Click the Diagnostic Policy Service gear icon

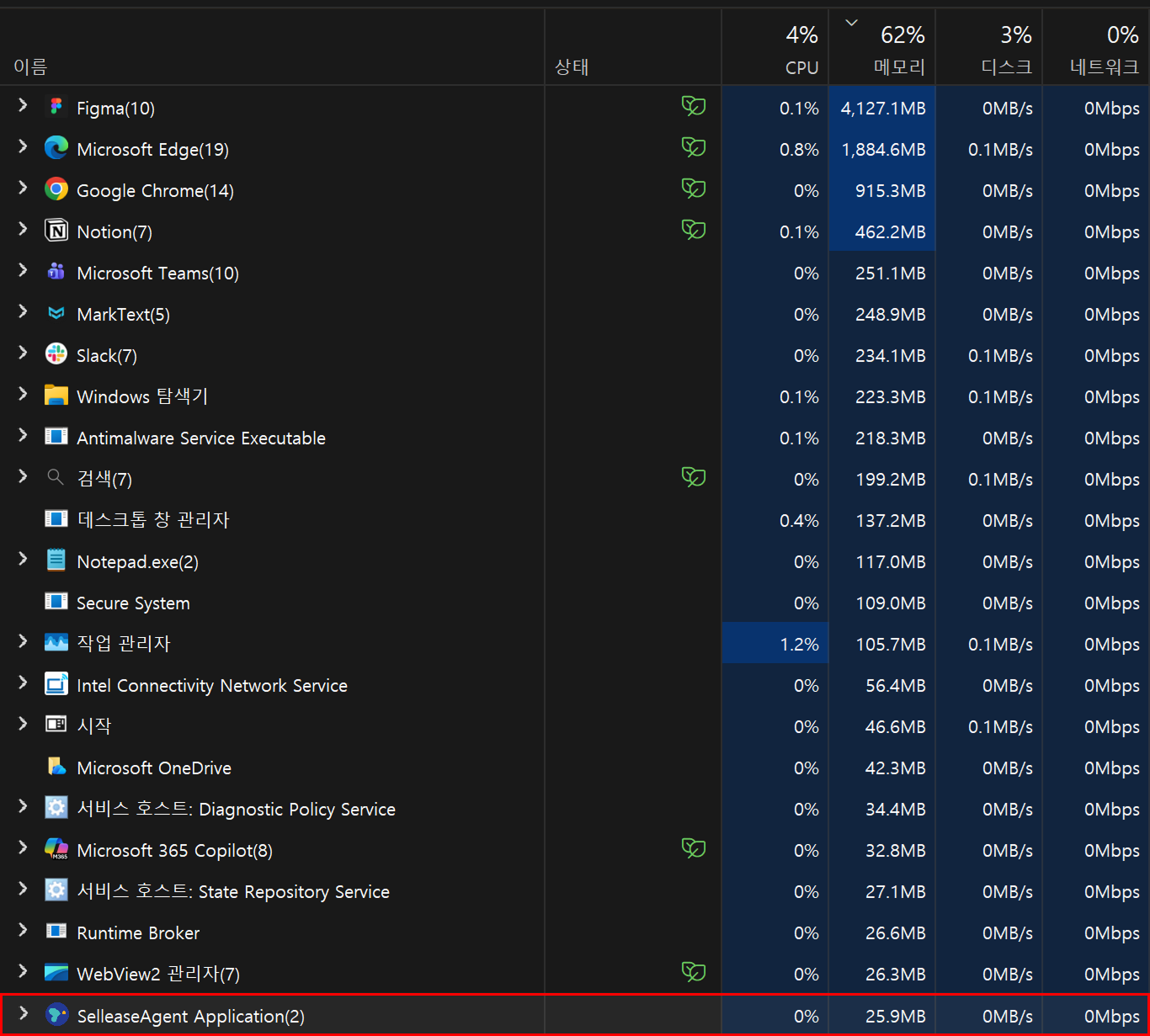tap(56, 808)
